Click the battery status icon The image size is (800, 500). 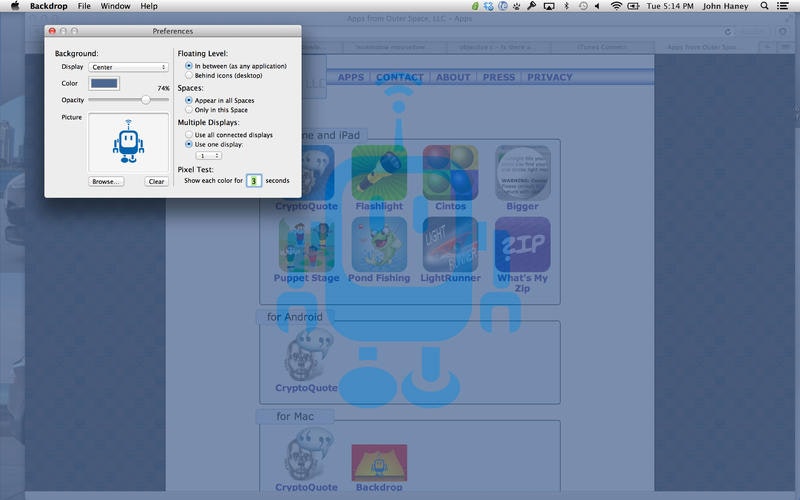633,6
